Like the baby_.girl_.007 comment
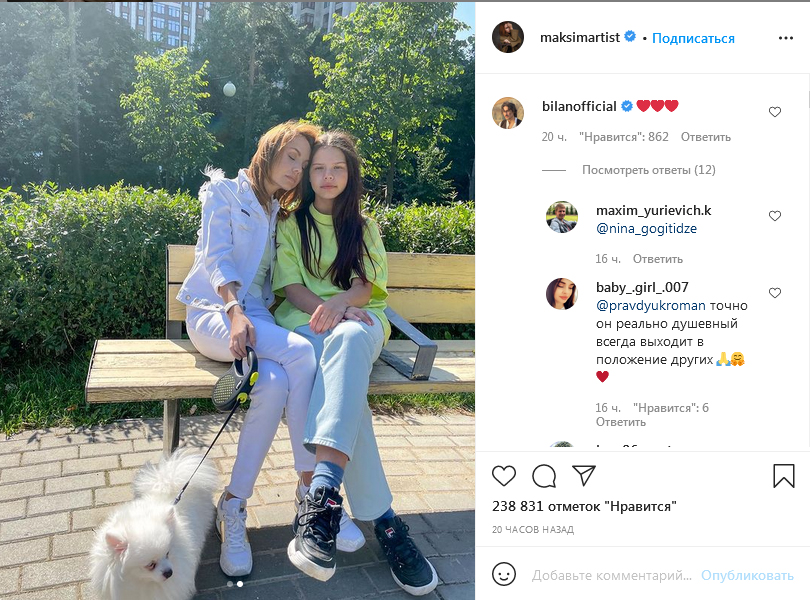This screenshot has height=600, width=810. pos(774,293)
